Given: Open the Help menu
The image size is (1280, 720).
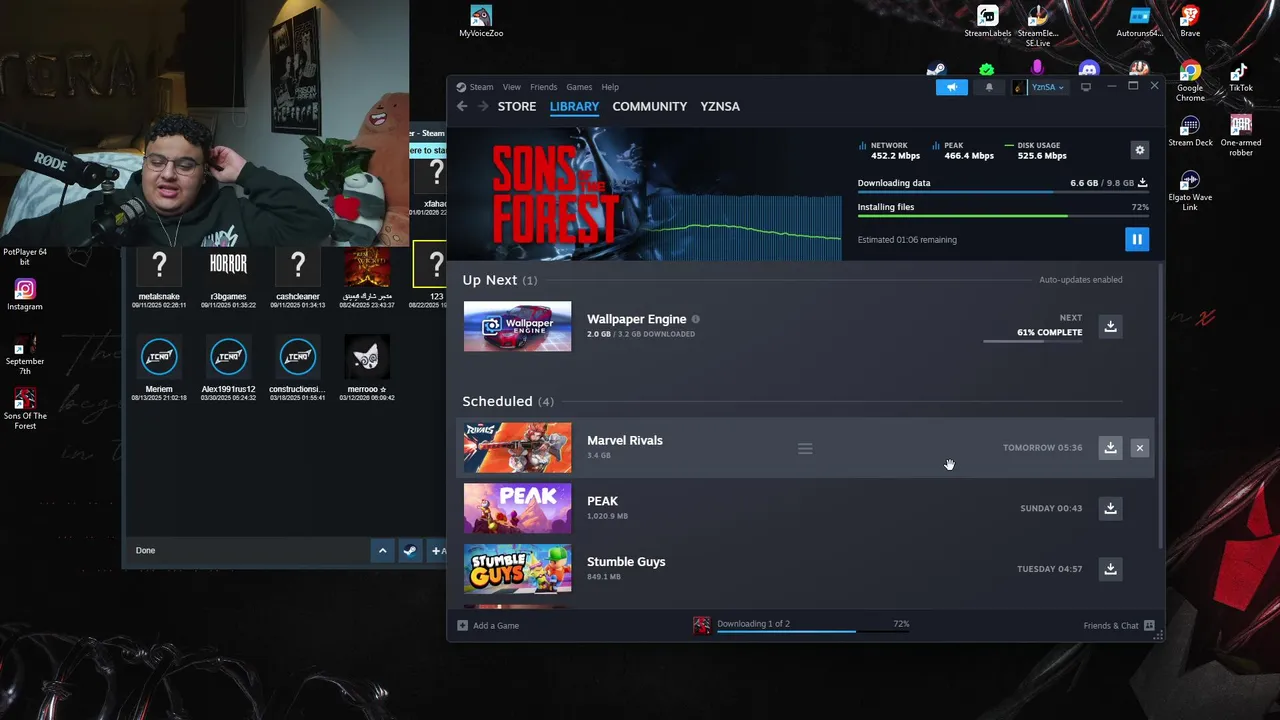Looking at the screenshot, I should click(610, 87).
